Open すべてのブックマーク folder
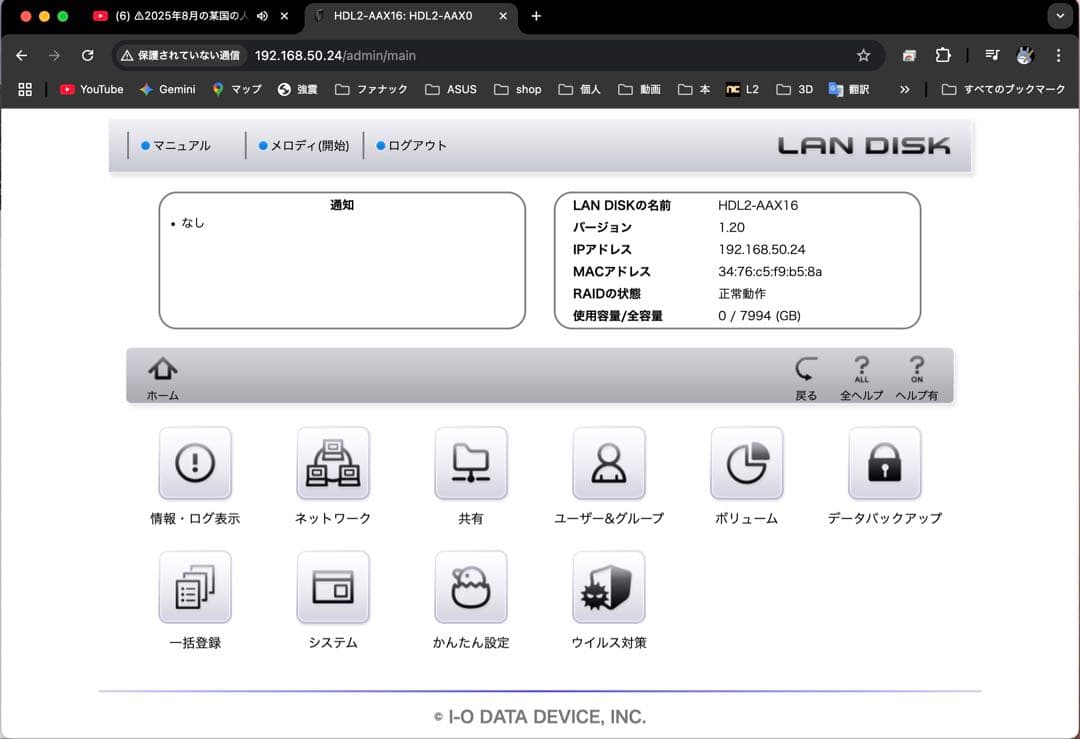The height and width of the screenshot is (739, 1080). 1004,89
